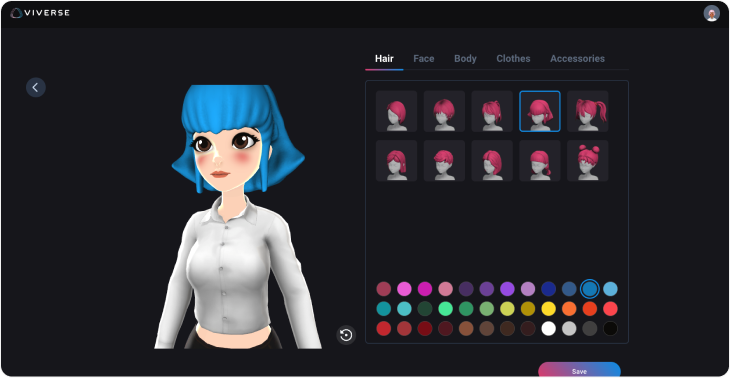Open the user profile avatar
This screenshot has width=730, height=378.
pos(711,14)
